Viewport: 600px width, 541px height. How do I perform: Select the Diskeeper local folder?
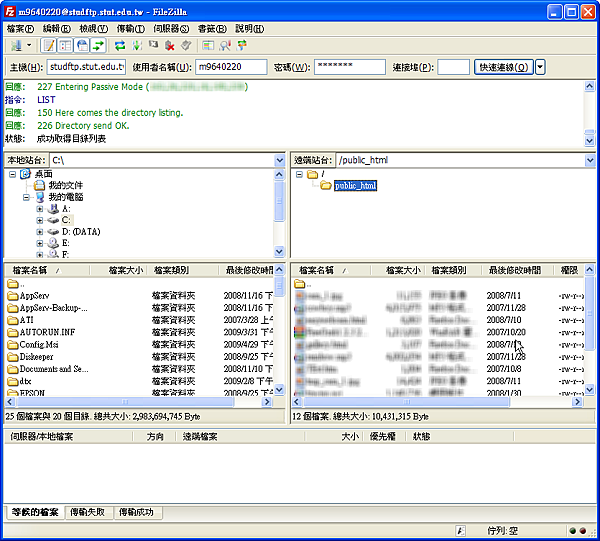tap(36, 357)
